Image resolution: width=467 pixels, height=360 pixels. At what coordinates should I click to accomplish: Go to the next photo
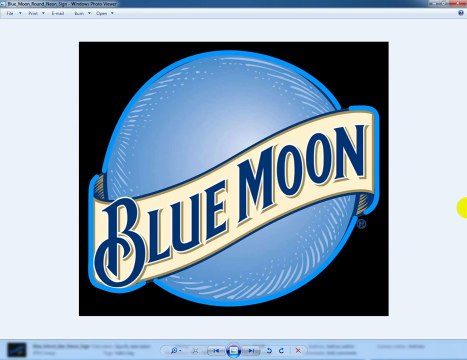[251, 351]
